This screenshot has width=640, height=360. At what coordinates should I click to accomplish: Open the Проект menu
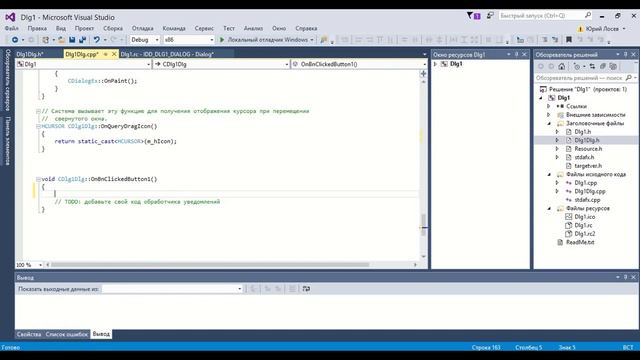pyautogui.click(x=84, y=28)
